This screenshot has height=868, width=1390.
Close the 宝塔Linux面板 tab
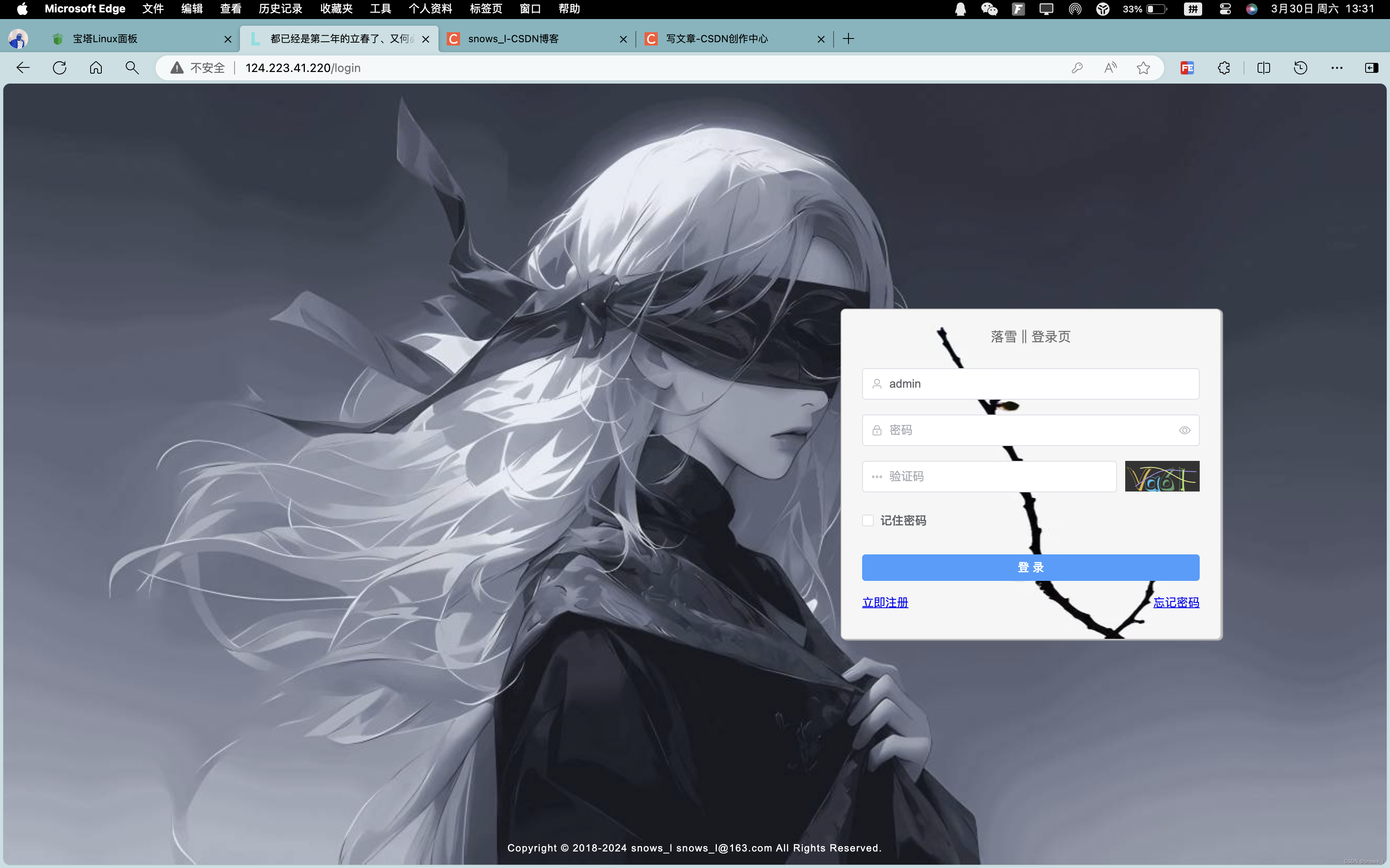tap(228, 39)
